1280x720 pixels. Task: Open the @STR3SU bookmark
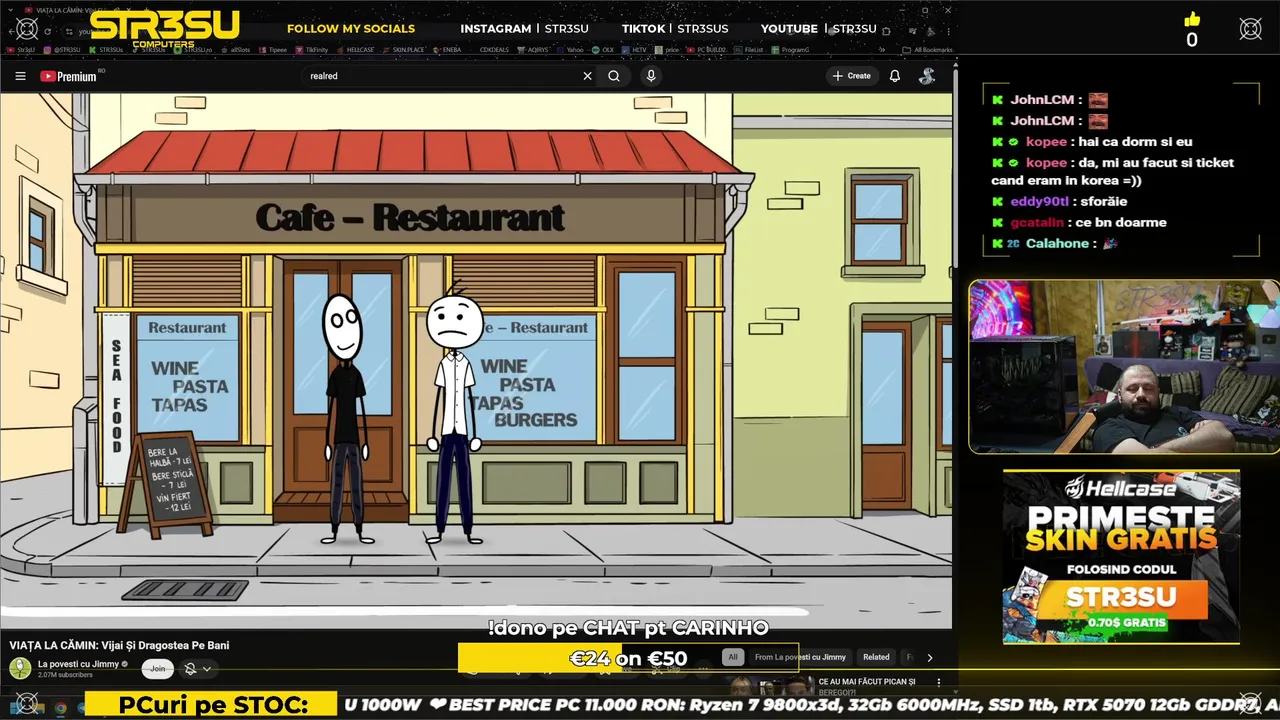pos(64,49)
